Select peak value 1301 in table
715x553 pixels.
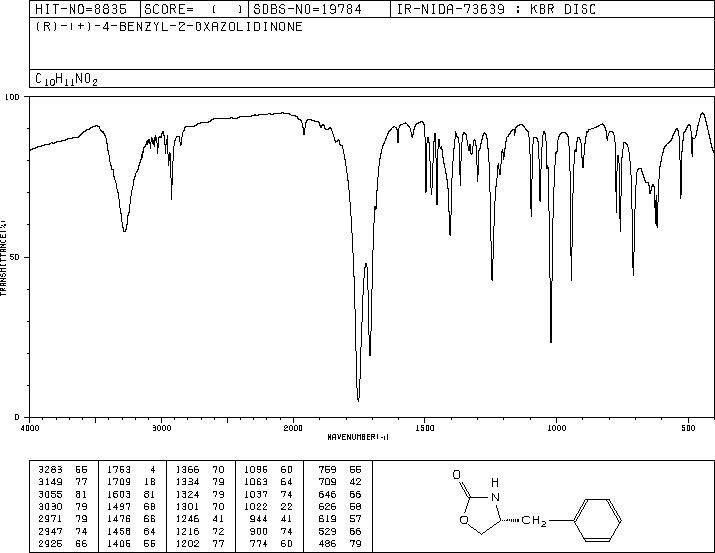[187, 506]
